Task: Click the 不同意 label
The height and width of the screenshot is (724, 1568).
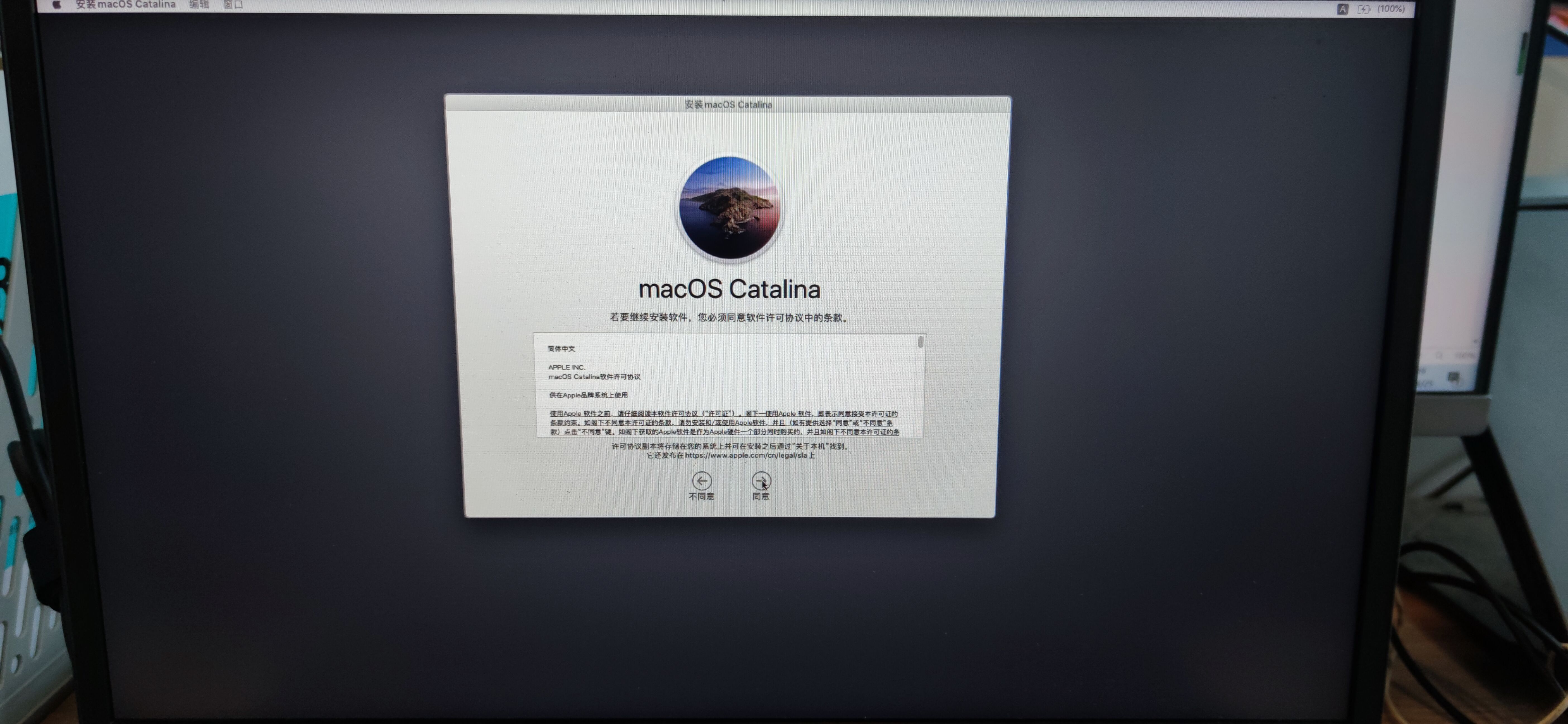Action: [x=701, y=496]
